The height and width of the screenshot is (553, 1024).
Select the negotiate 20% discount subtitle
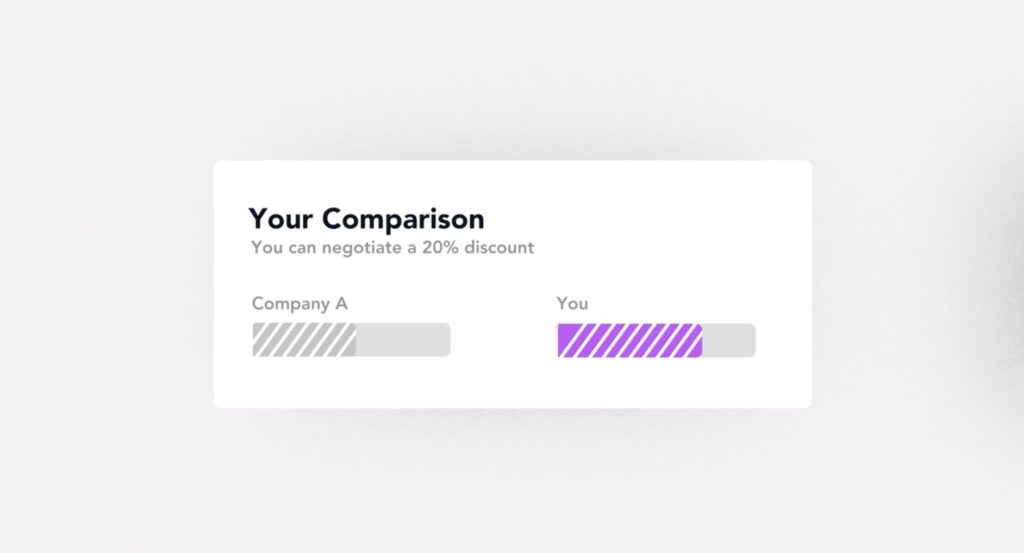[x=392, y=247]
